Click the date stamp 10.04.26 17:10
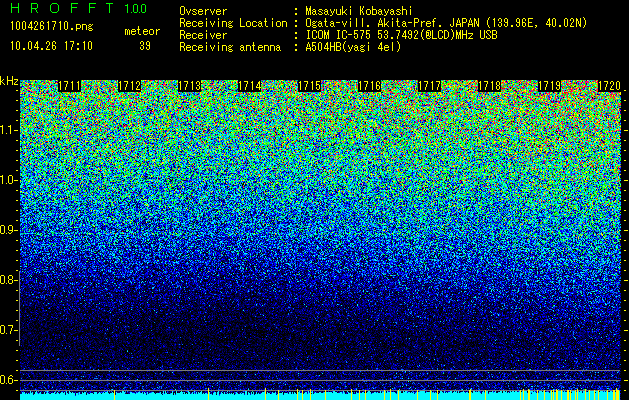This screenshot has width=629, height=400. [51, 46]
